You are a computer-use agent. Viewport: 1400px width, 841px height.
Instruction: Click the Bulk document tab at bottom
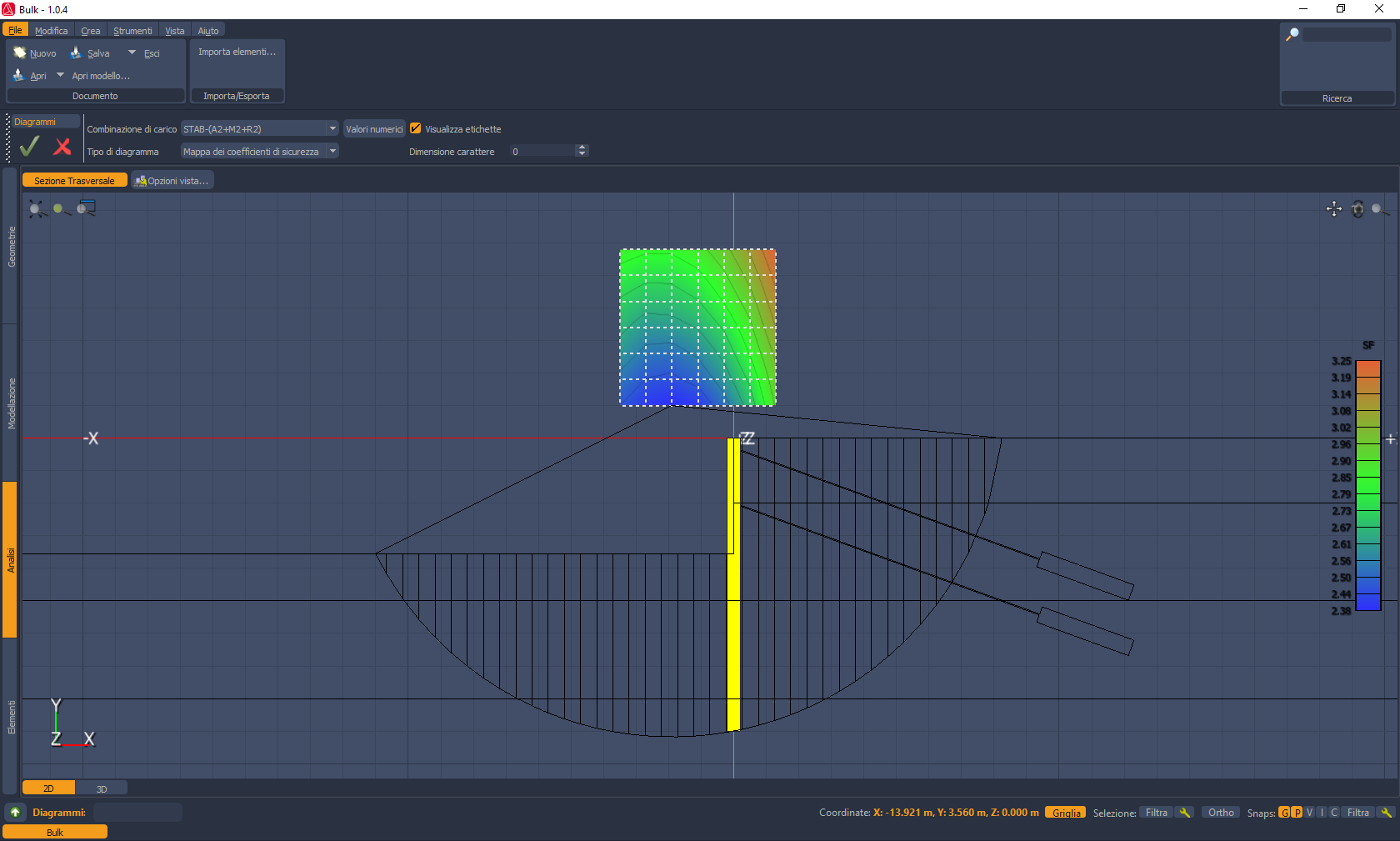coord(55,832)
